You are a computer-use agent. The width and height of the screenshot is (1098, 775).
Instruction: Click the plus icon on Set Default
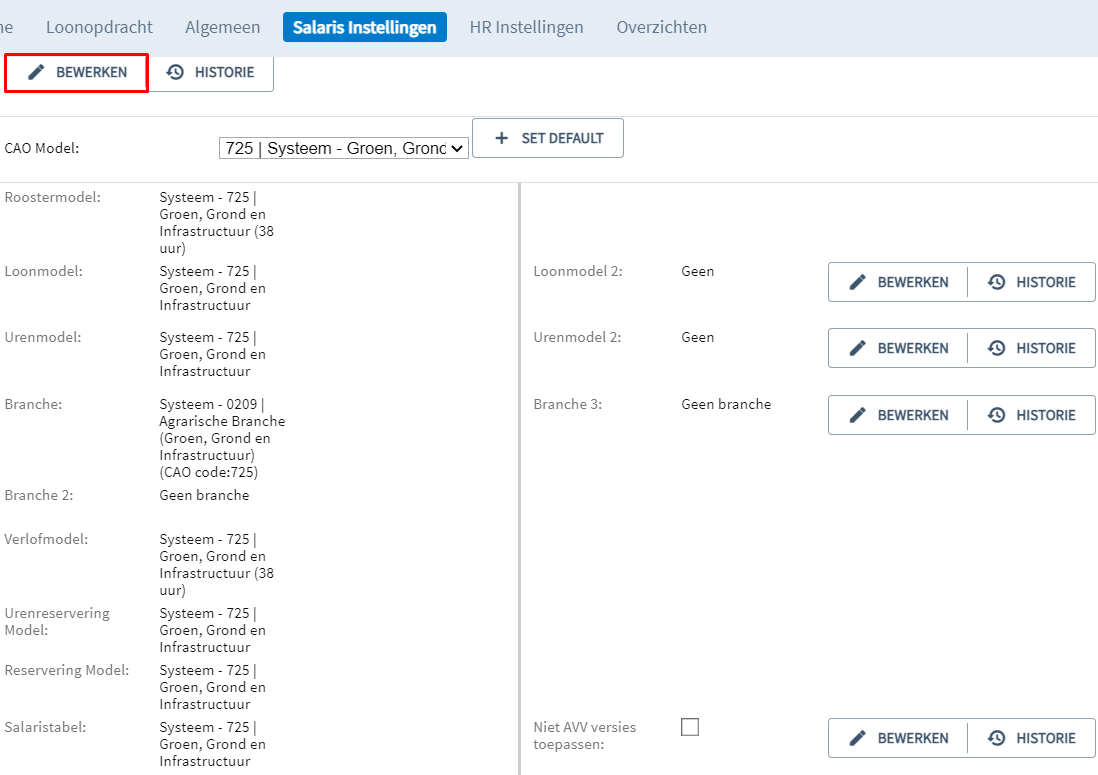pos(501,138)
